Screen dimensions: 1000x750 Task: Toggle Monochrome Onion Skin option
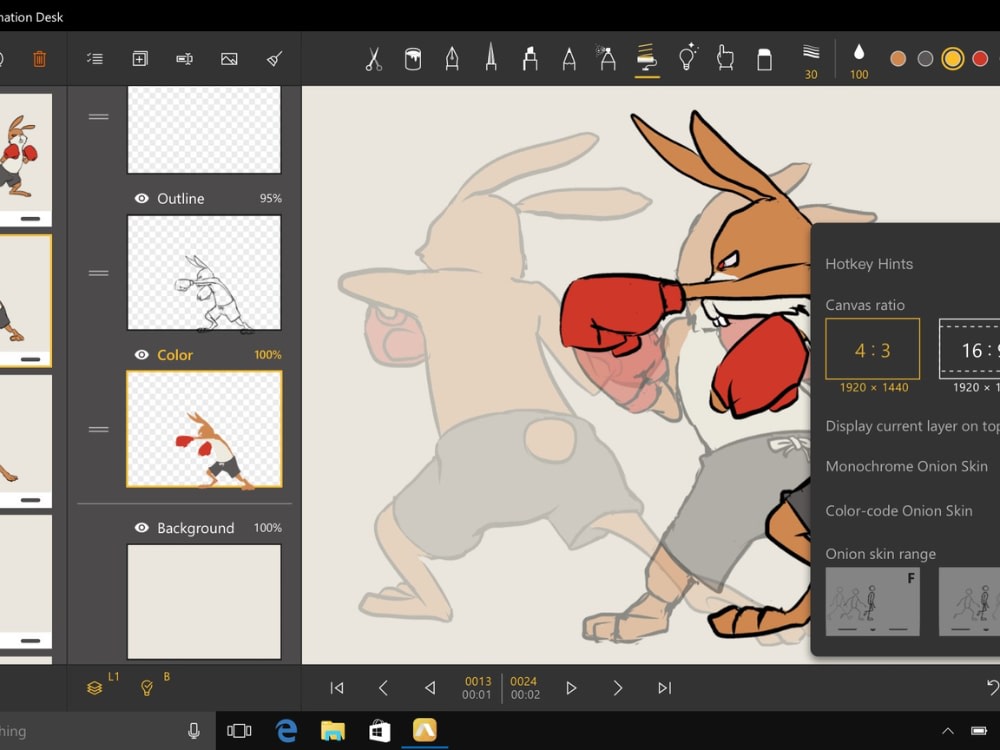pos(906,466)
